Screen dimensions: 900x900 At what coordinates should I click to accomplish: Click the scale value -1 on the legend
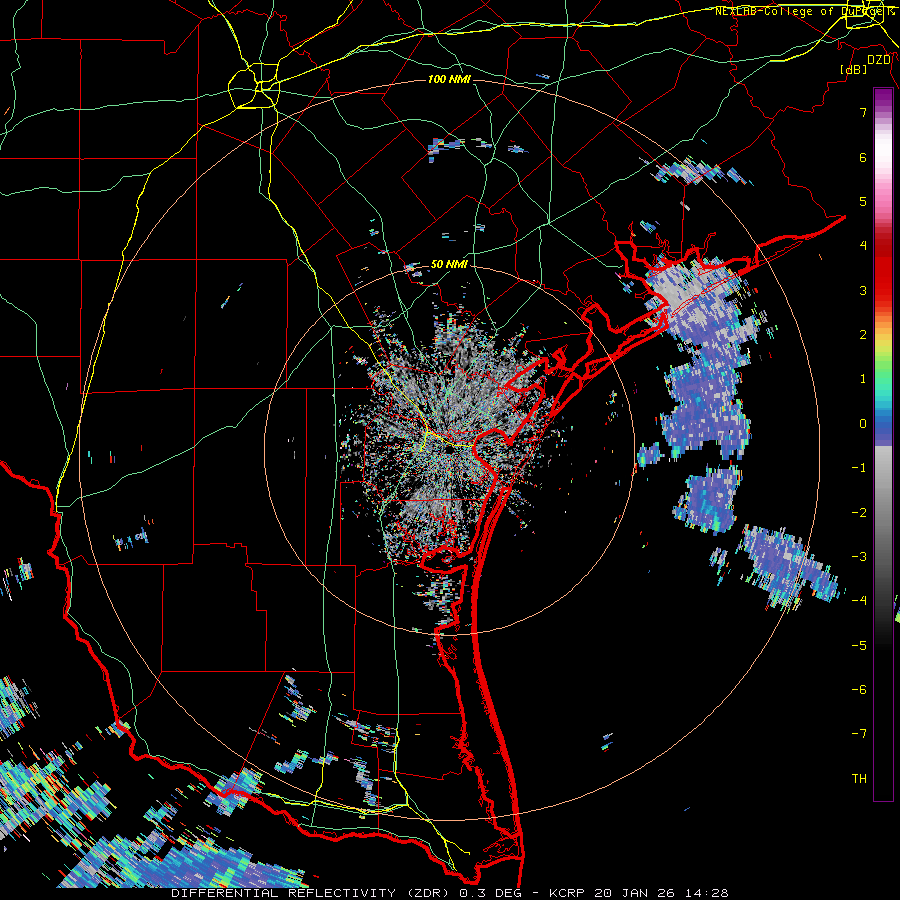[859, 468]
